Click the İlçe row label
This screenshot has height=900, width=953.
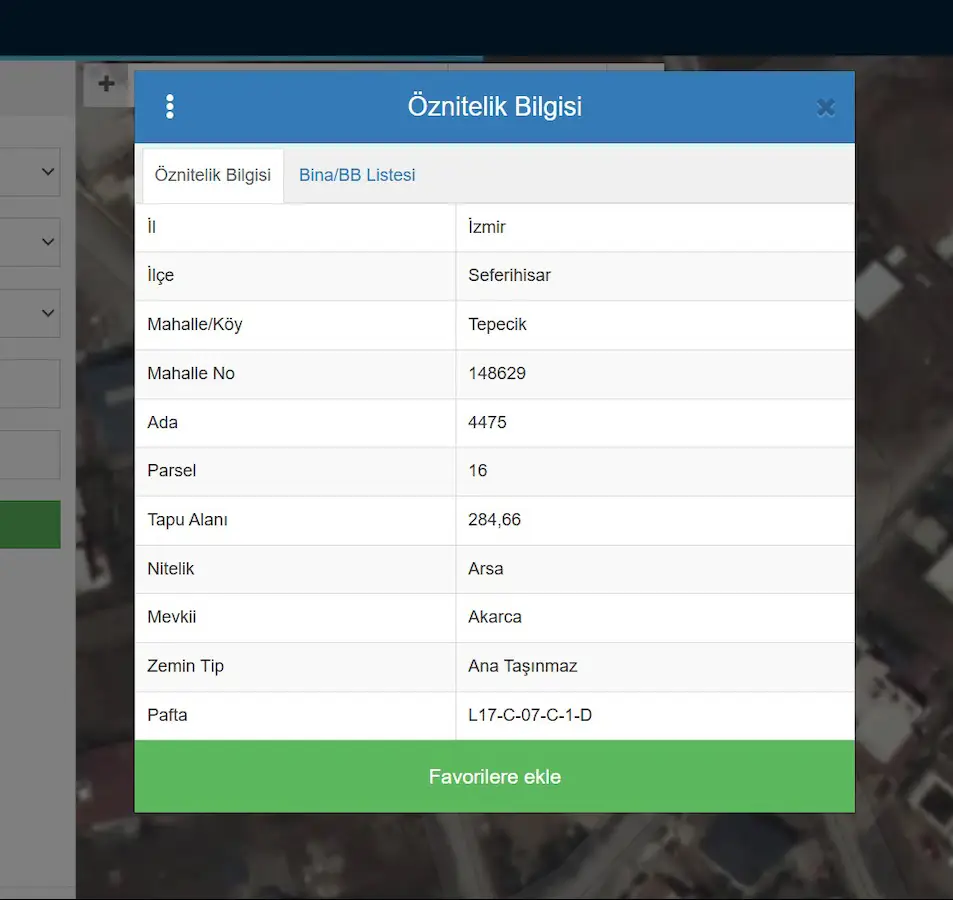[160, 275]
